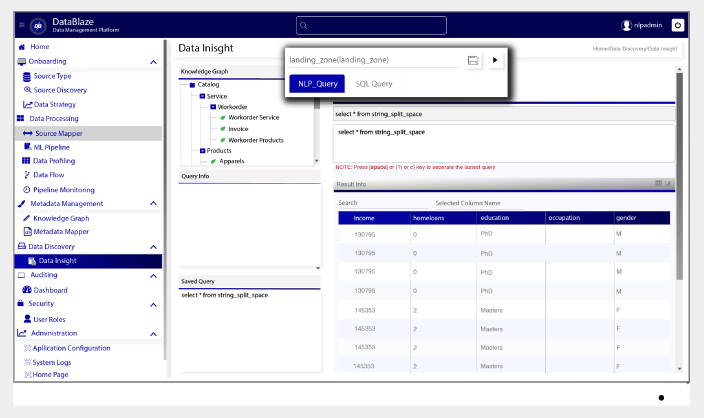The height and width of the screenshot is (418, 704).
Task: Click the Source Discovery icon
Action: (27, 90)
